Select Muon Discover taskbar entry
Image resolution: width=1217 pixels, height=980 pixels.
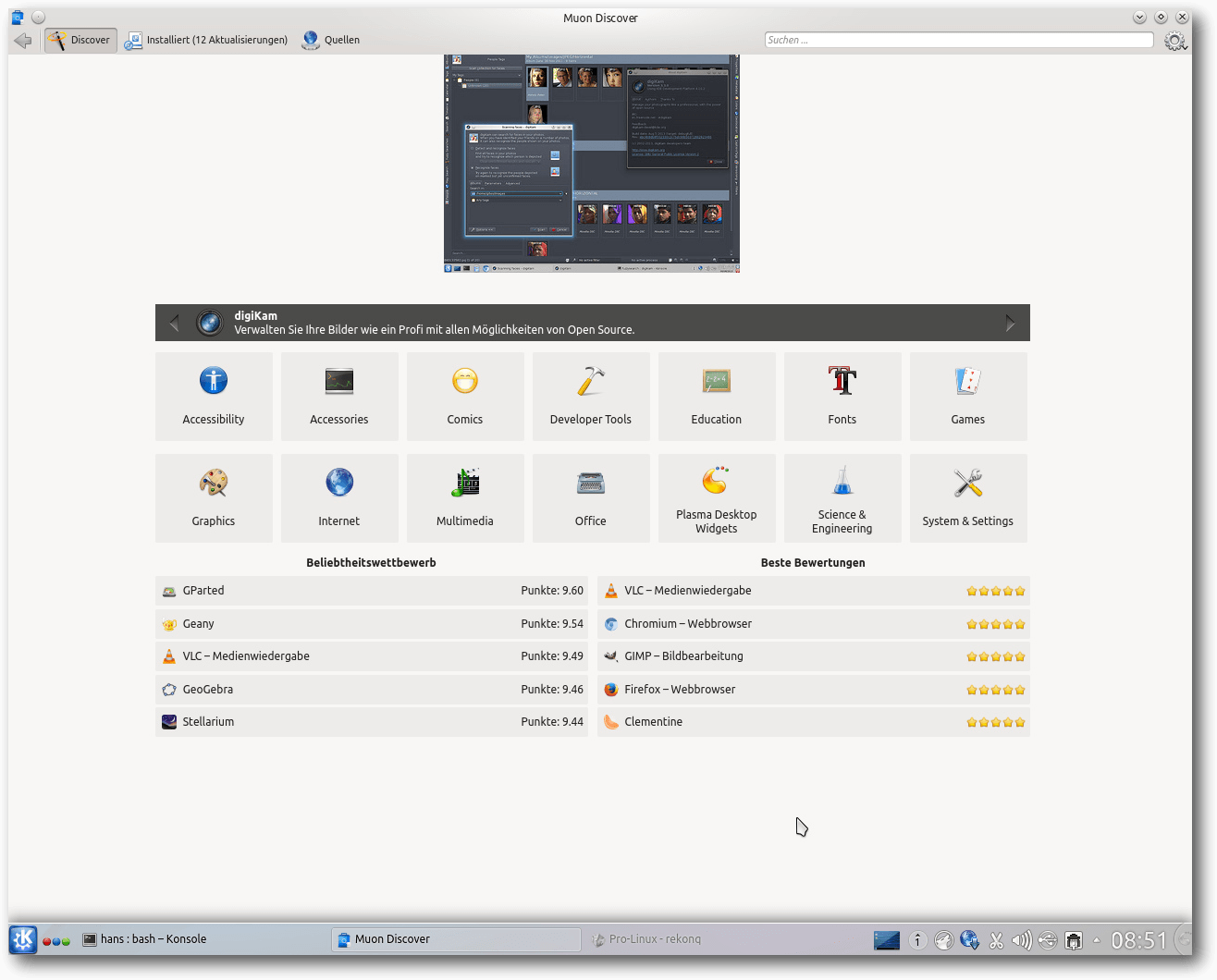point(455,939)
